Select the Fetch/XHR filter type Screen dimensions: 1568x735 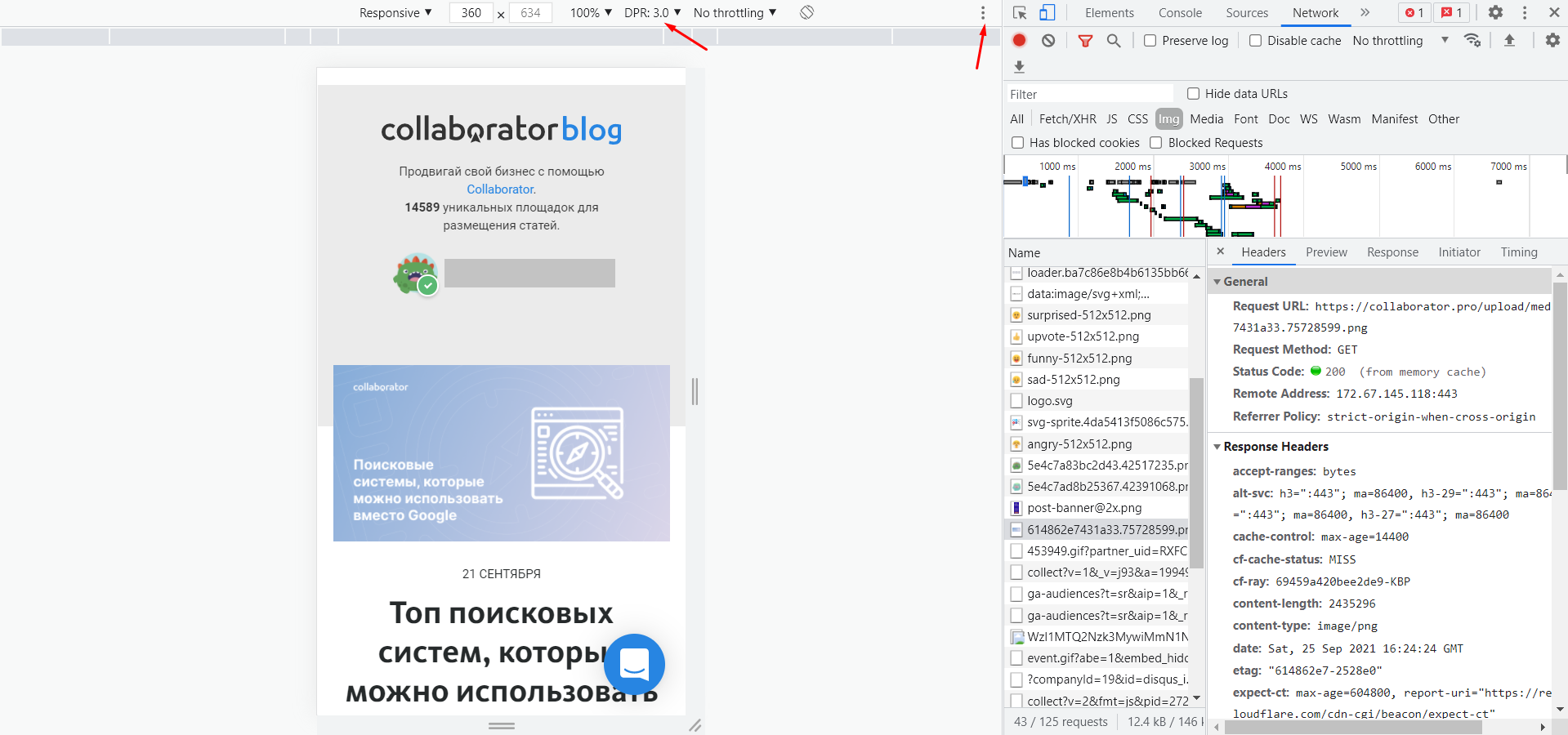(x=1067, y=119)
